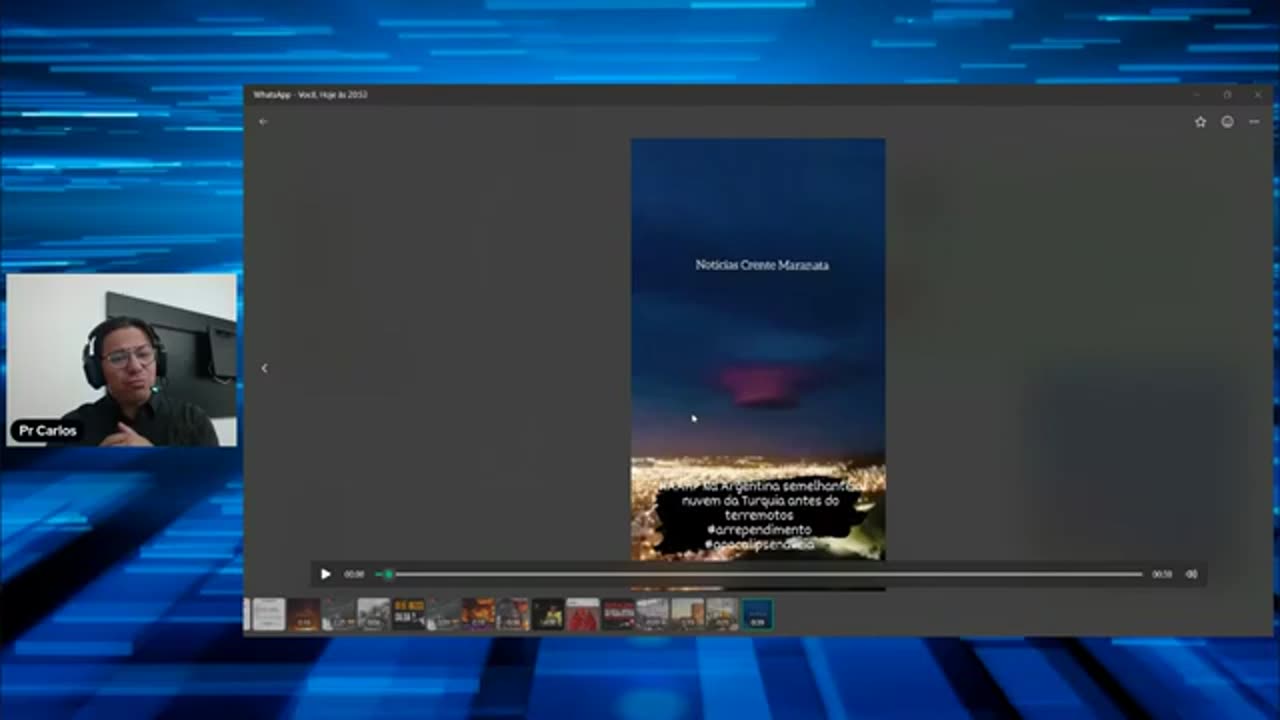Click the total duration label
Image resolution: width=1280 pixels, height=720 pixels.
(1161, 574)
